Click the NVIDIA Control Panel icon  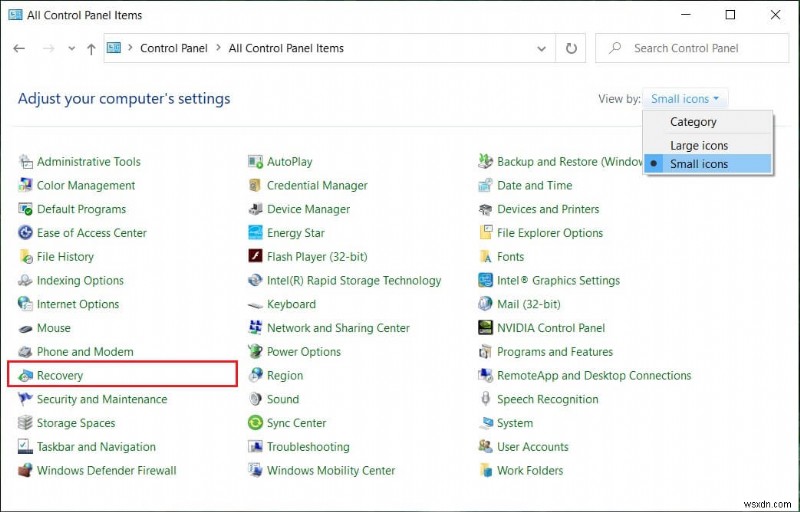pyautogui.click(x=486, y=328)
